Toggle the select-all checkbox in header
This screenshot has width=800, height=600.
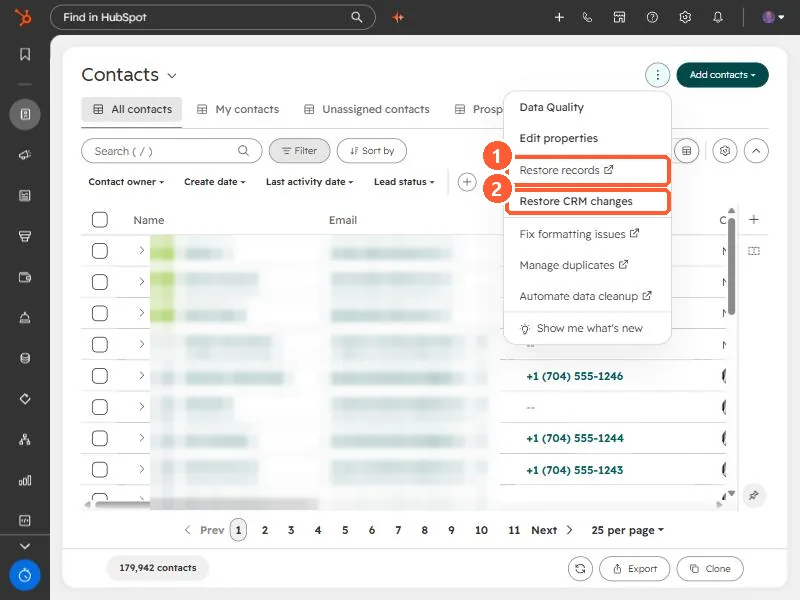tap(99, 220)
